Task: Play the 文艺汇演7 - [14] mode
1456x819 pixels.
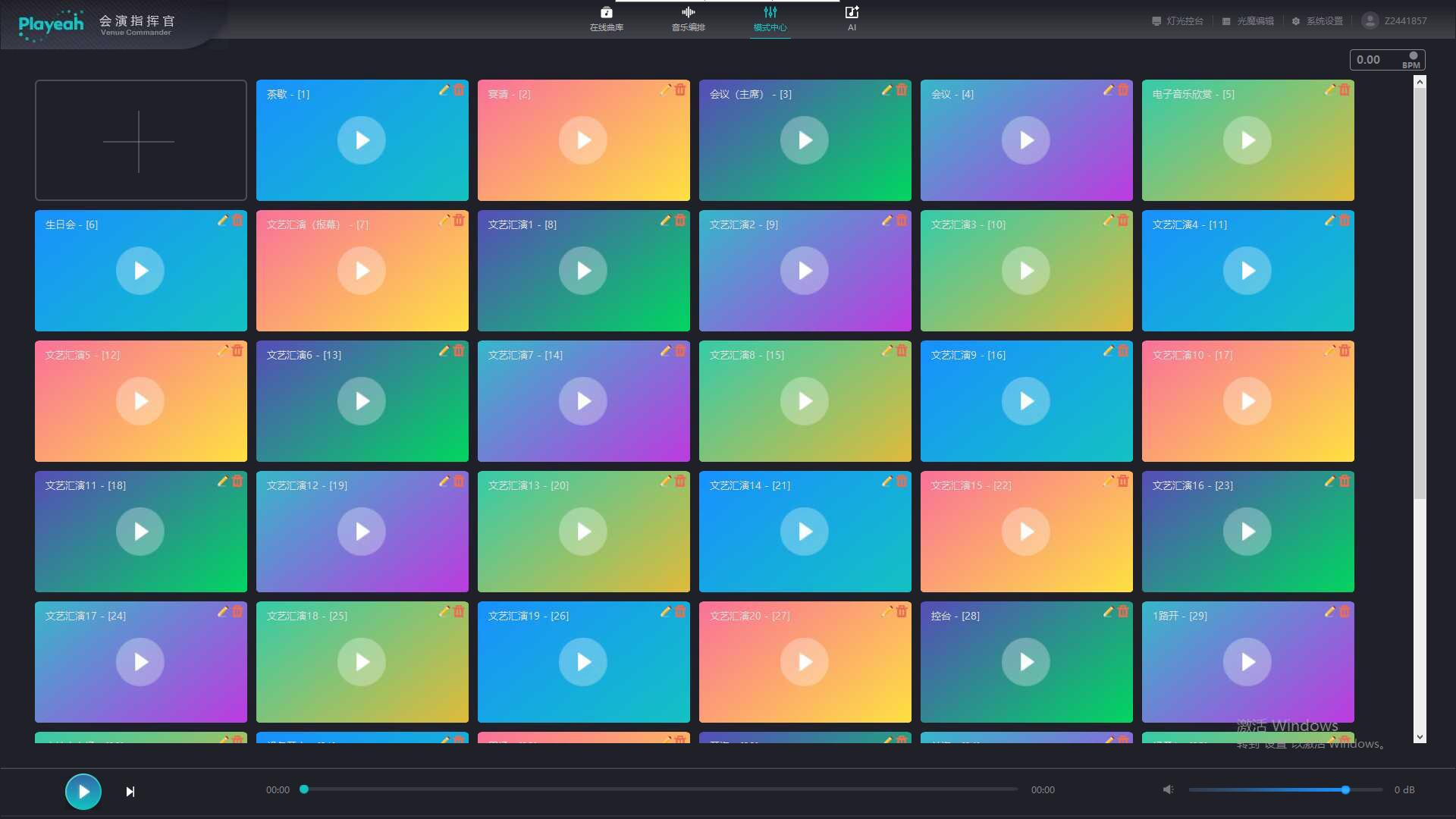Action: [583, 401]
